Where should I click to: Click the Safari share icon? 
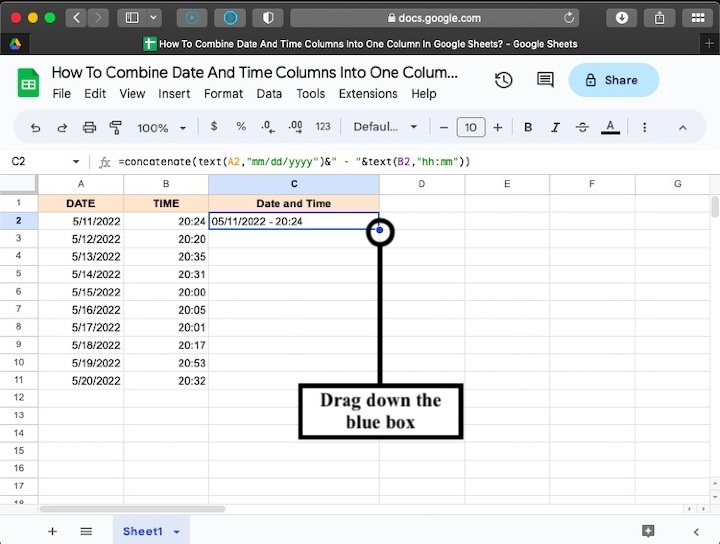point(659,18)
